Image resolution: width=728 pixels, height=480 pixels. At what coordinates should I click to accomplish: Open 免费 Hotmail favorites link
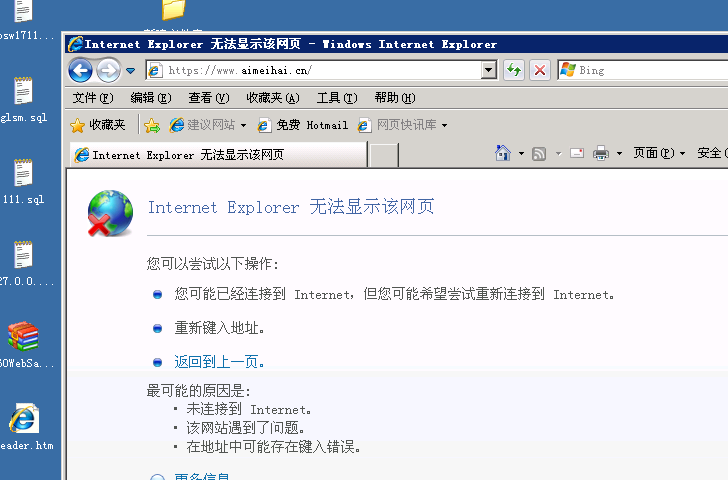(303, 125)
